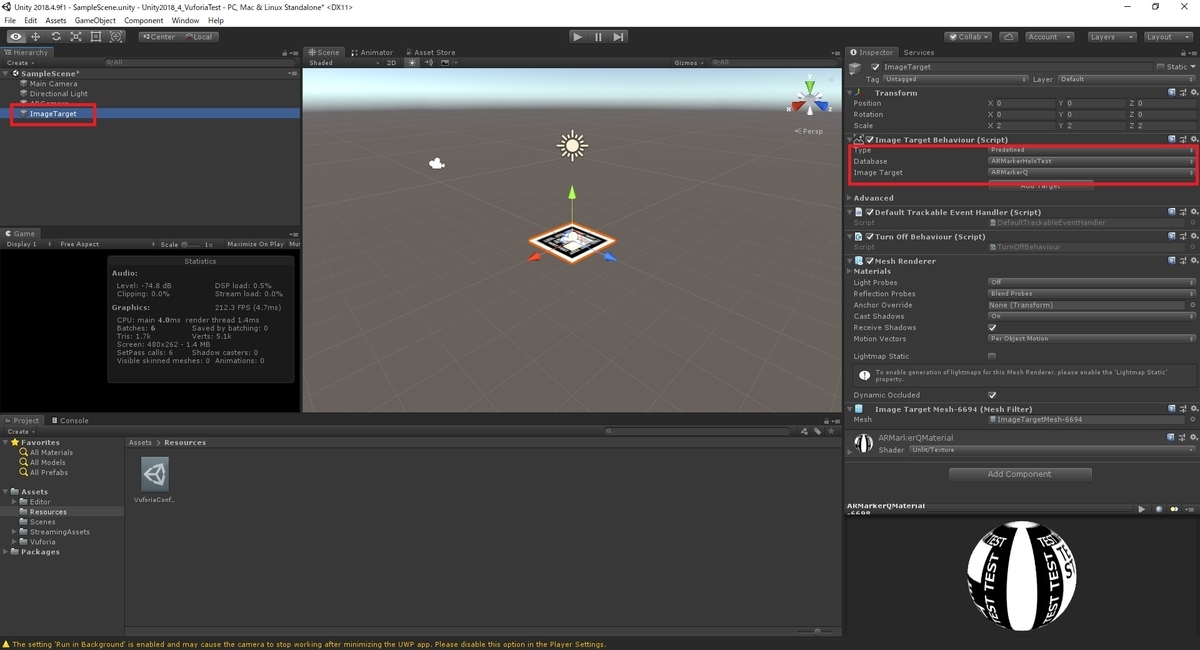Viewport: 1200px width, 650px height.
Task: Toggle Image Target Behaviour script checkbox
Action: tap(870, 140)
